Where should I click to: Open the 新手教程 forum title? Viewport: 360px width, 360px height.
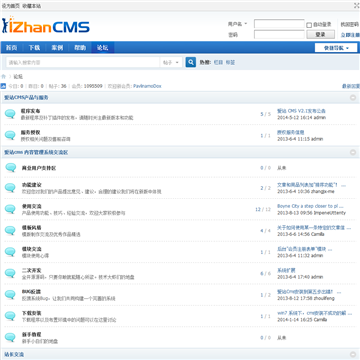(x=32, y=334)
